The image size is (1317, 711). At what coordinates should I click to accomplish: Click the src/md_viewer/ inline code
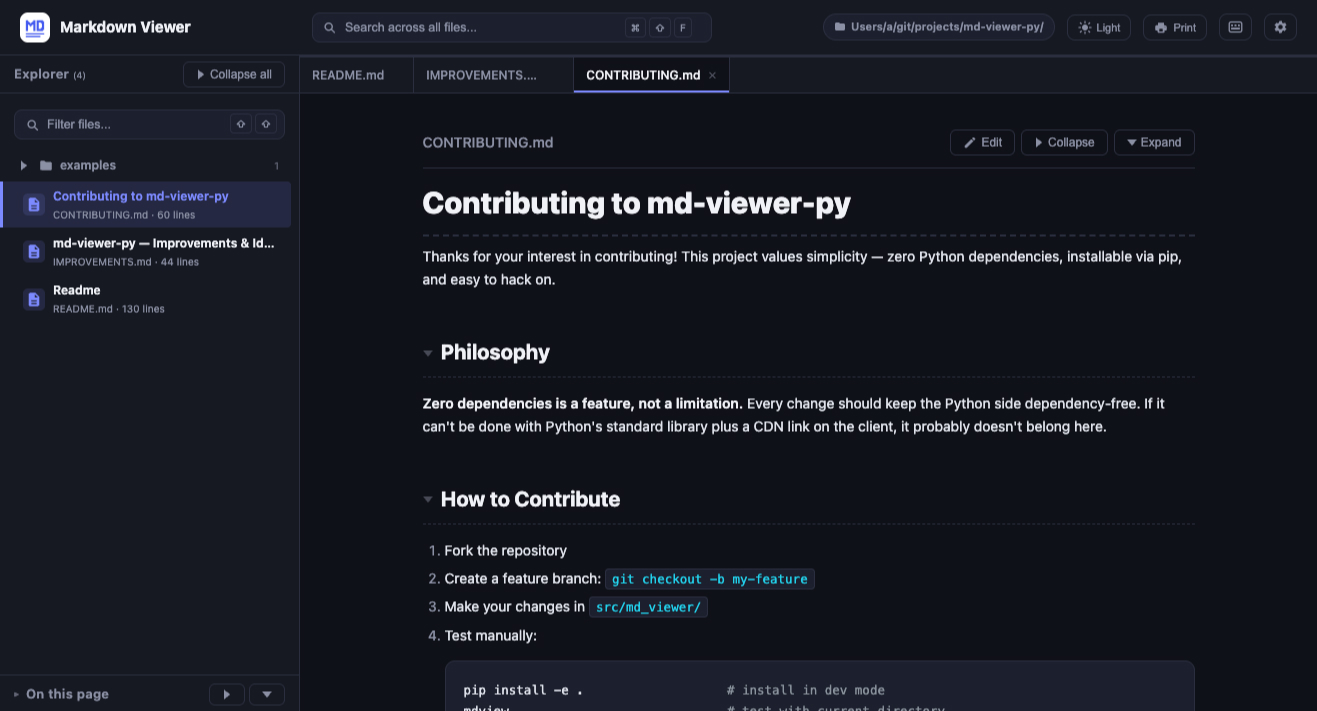click(648, 607)
